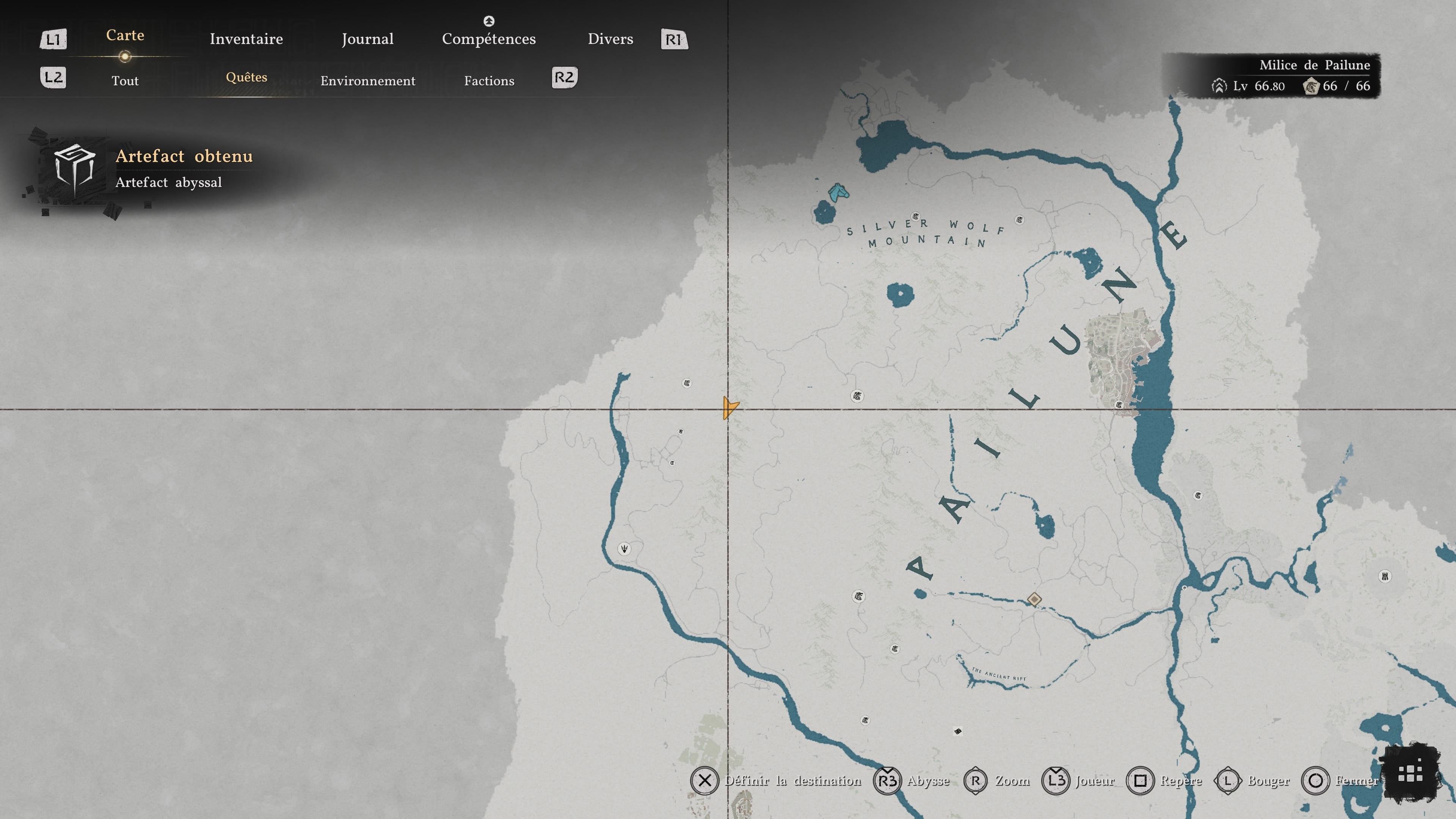
Task: Click the dark emblem beside the western river
Action: pos(624,548)
